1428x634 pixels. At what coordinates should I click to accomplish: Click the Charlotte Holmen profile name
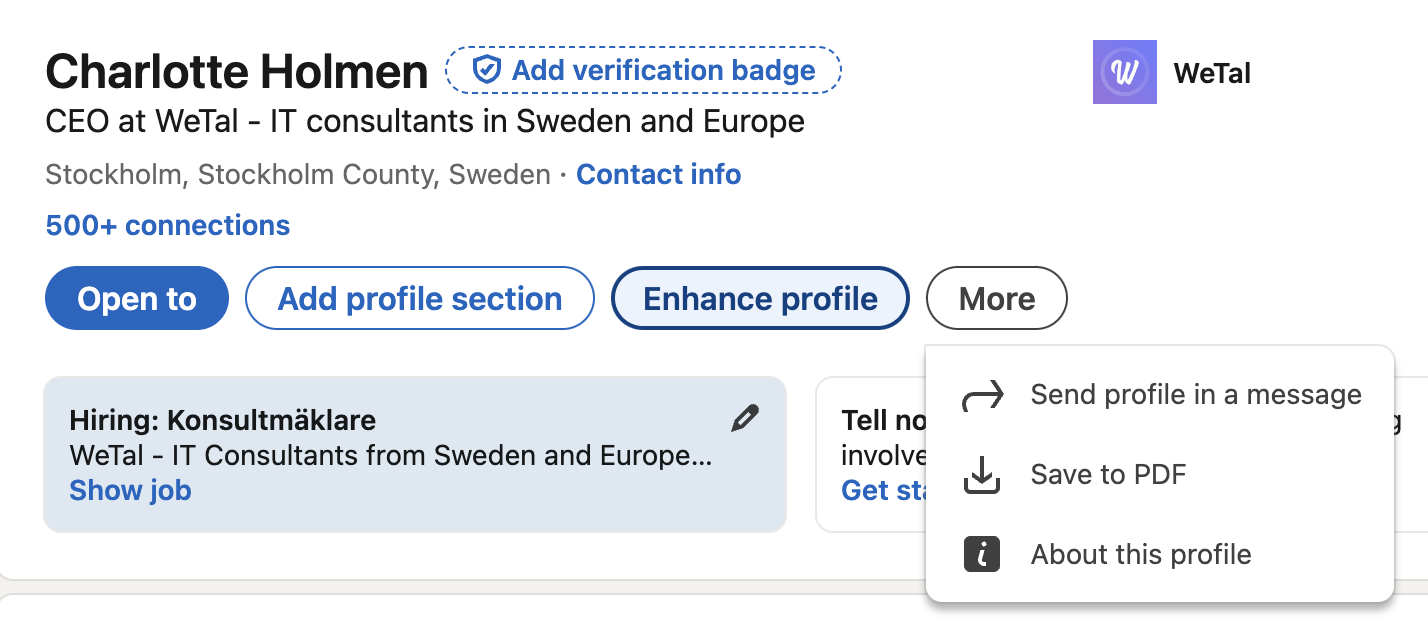pos(237,72)
